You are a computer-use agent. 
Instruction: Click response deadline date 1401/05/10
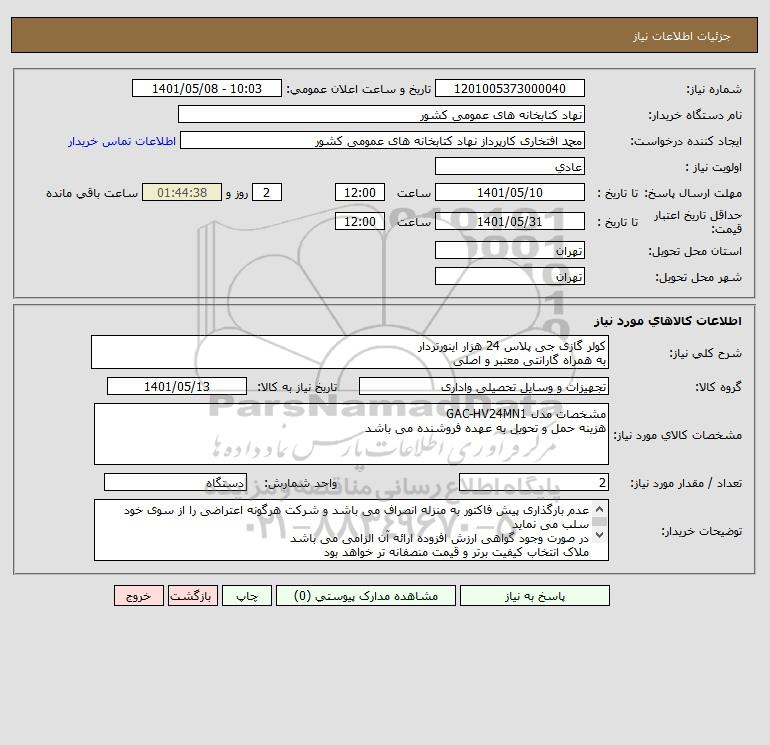pos(510,193)
